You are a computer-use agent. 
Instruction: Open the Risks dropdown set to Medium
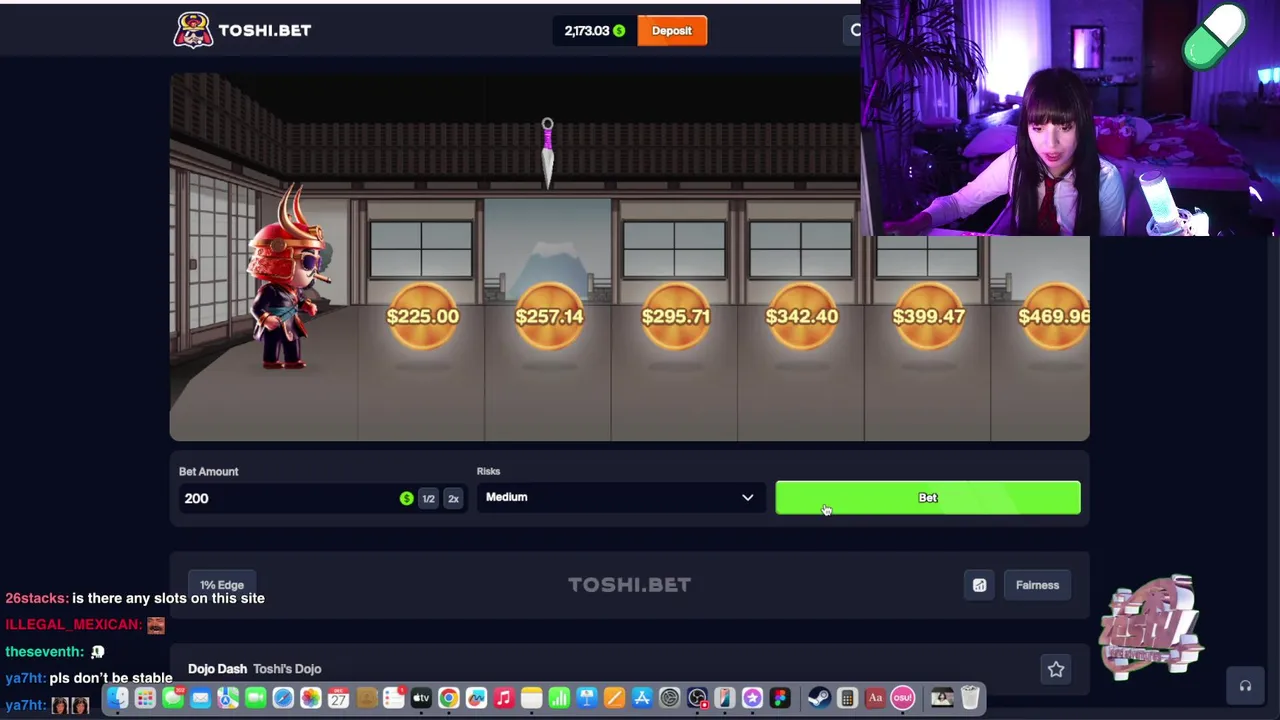pos(619,497)
